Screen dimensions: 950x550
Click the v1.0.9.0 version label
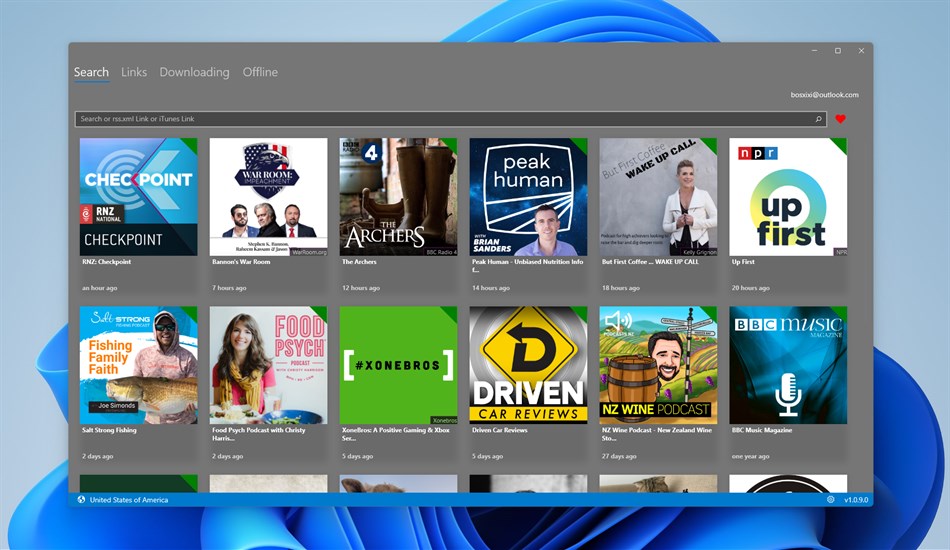[x=856, y=500]
